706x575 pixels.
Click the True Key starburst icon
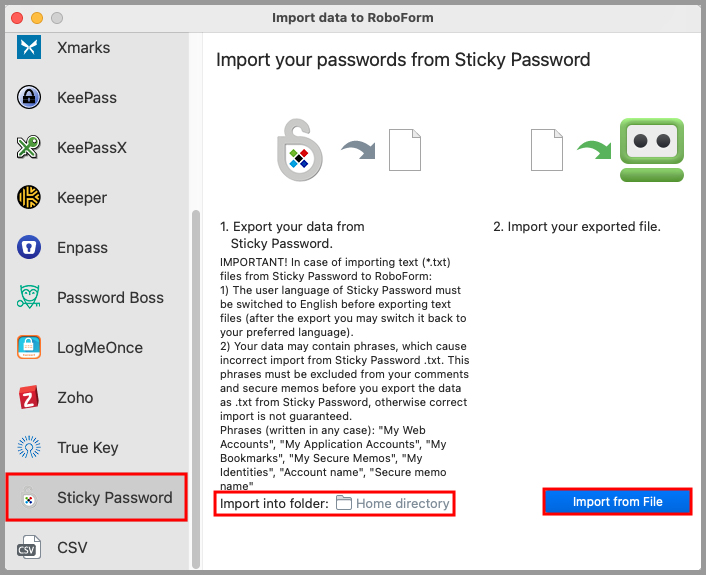coord(29,447)
